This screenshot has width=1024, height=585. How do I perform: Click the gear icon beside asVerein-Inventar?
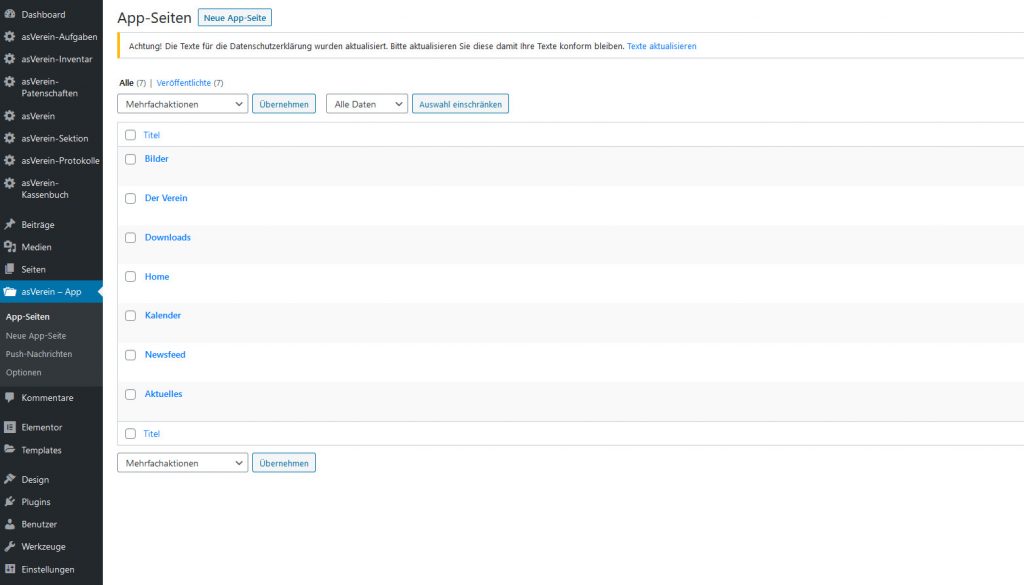pyautogui.click(x=10, y=59)
